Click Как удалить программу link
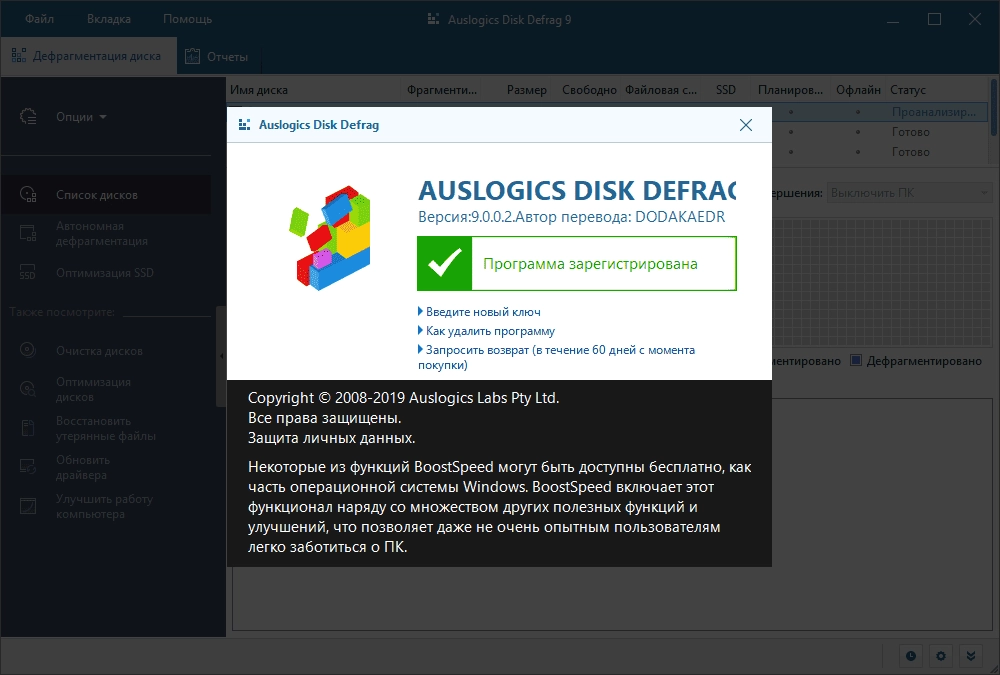The width and height of the screenshot is (1000, 675). pyautogui.click(x=490, y=331)
